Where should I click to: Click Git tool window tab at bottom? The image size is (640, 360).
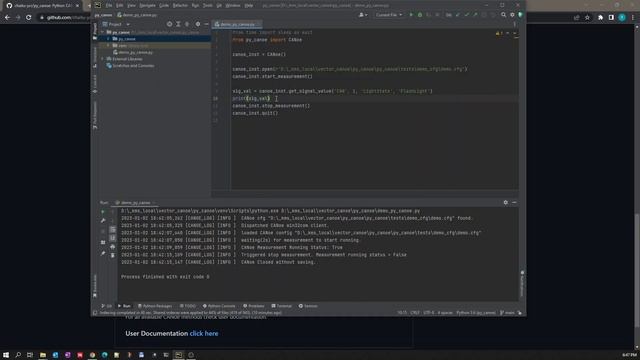tap(107, 306)
